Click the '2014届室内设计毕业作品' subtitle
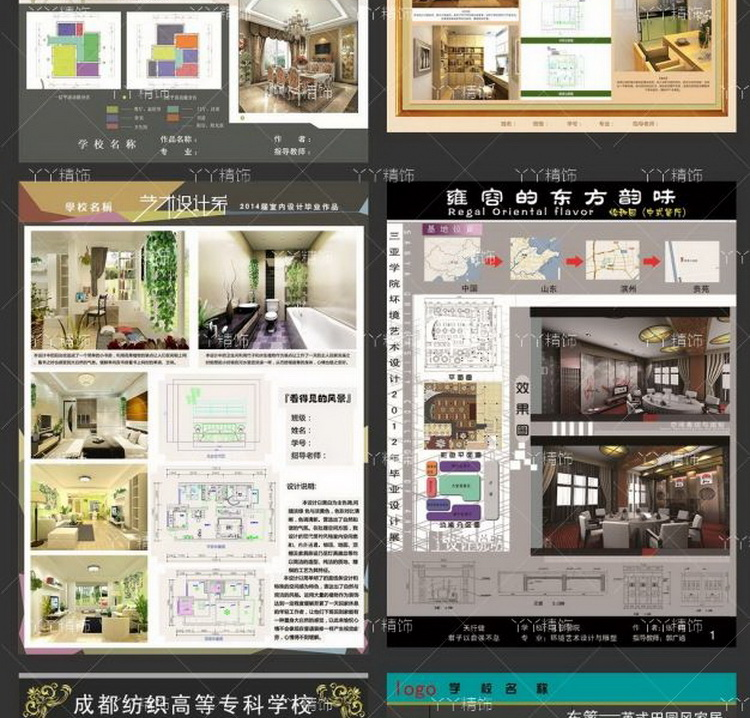Viewport: 750px width, 718px height. [289, 207]
